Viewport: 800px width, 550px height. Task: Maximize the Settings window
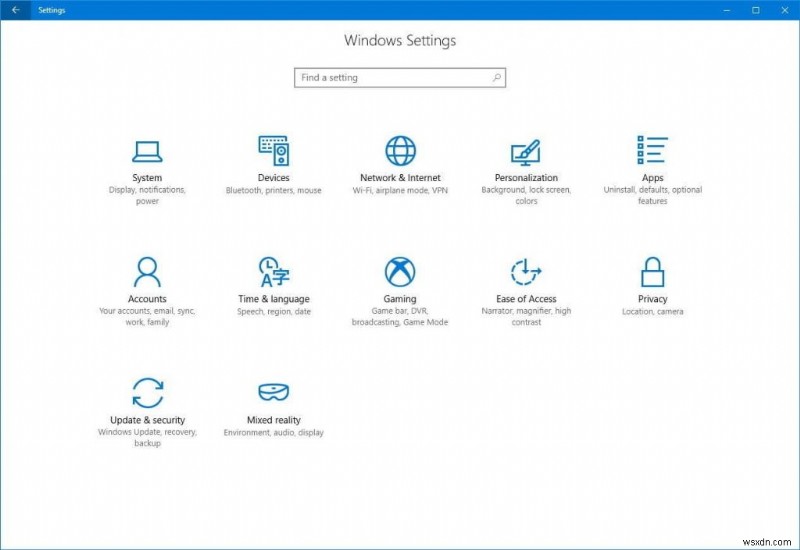tap(756, 10)
